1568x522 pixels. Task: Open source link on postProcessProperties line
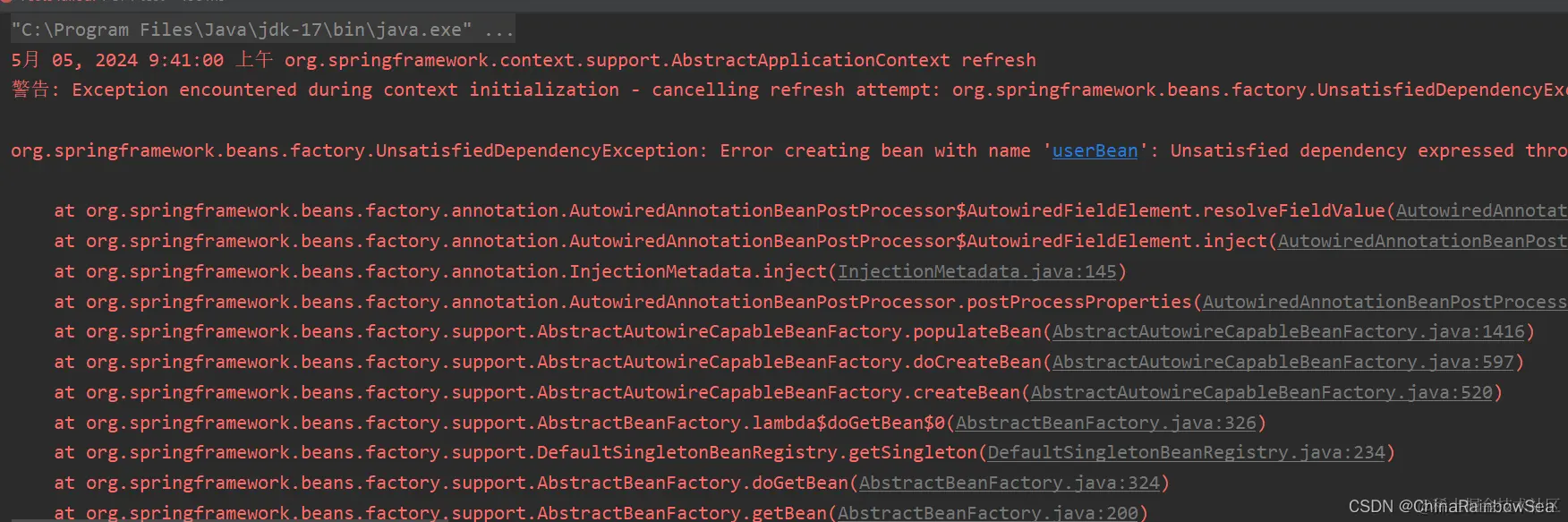pos(1385,302)
